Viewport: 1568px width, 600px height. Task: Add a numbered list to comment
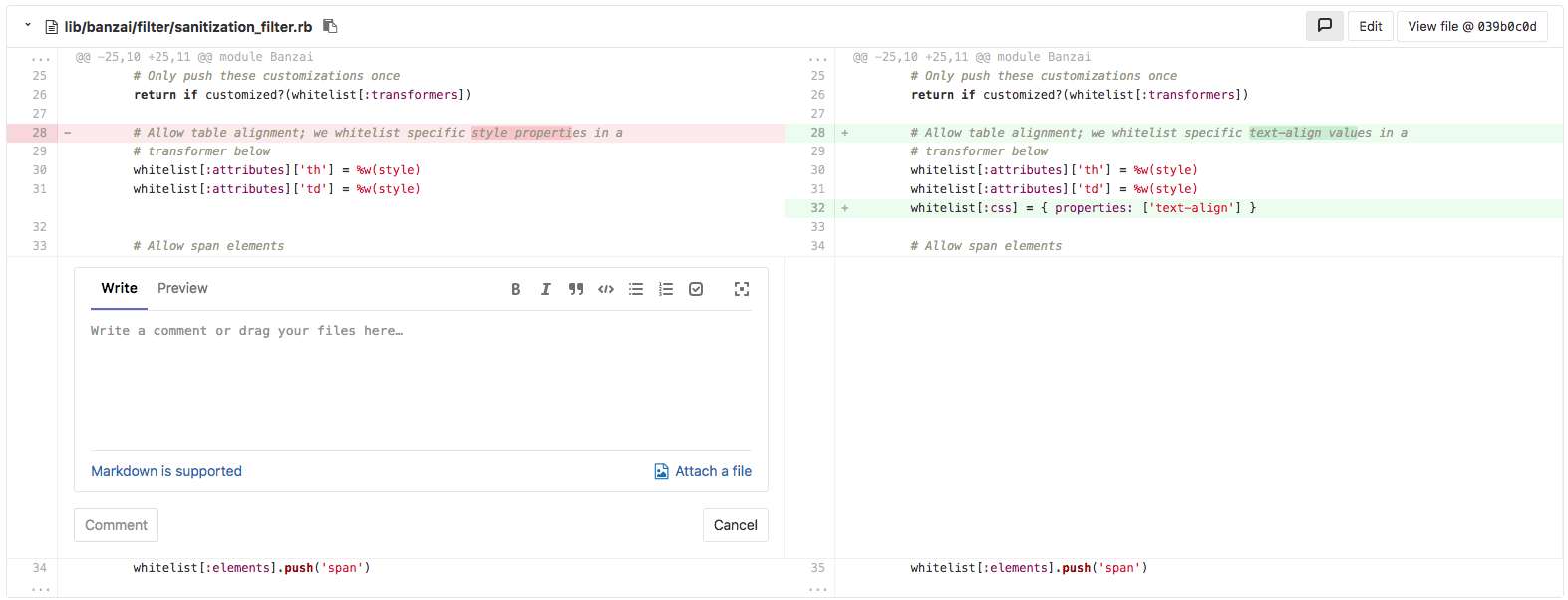[666, 289]
